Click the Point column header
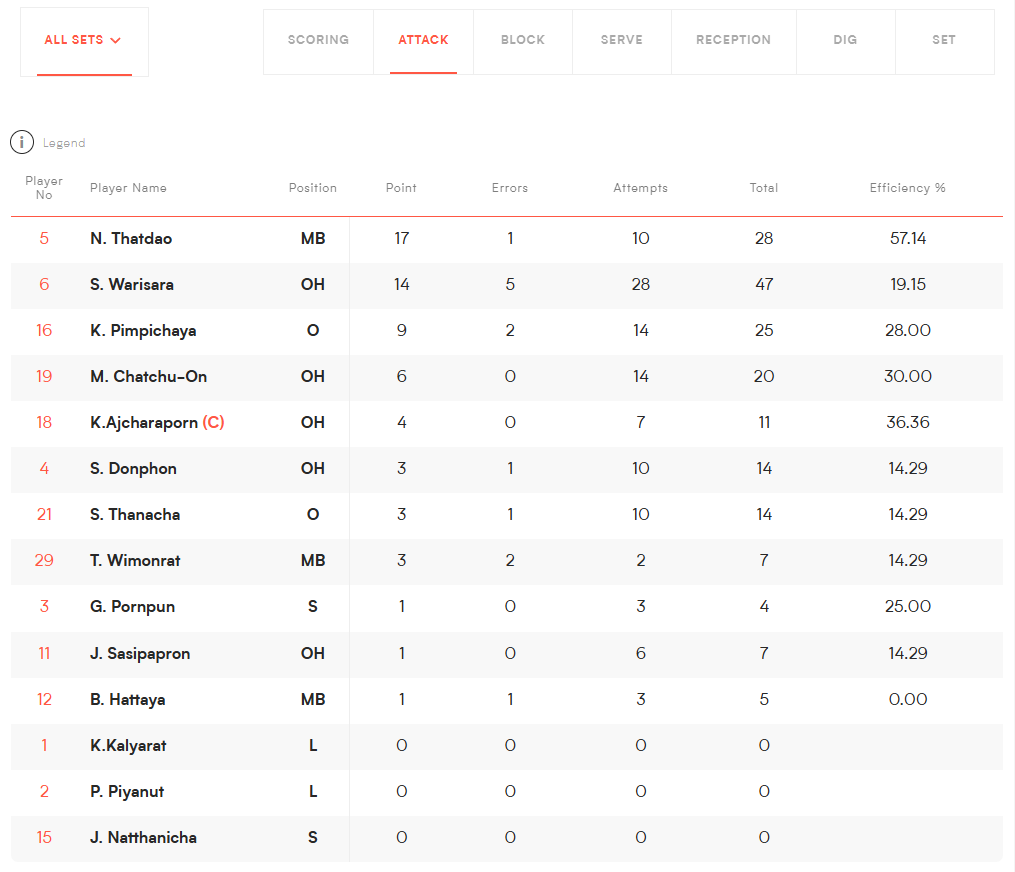This screenshot has height=872, width=1015. point(401,188)
